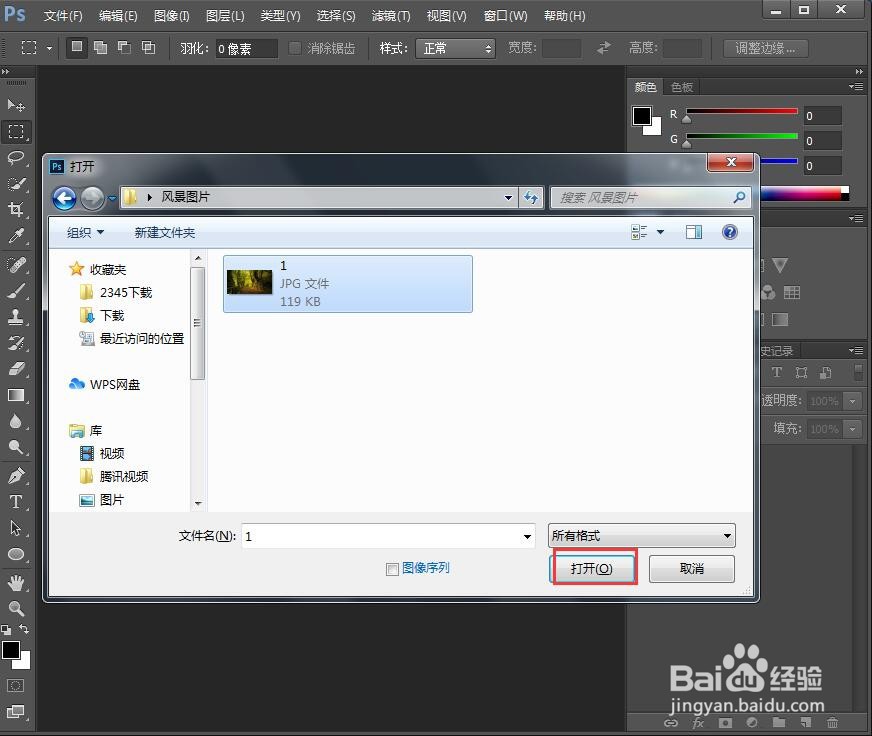Select the Crop tool
The width and height of the screenshot is (872, 736).
coord(16,210)
